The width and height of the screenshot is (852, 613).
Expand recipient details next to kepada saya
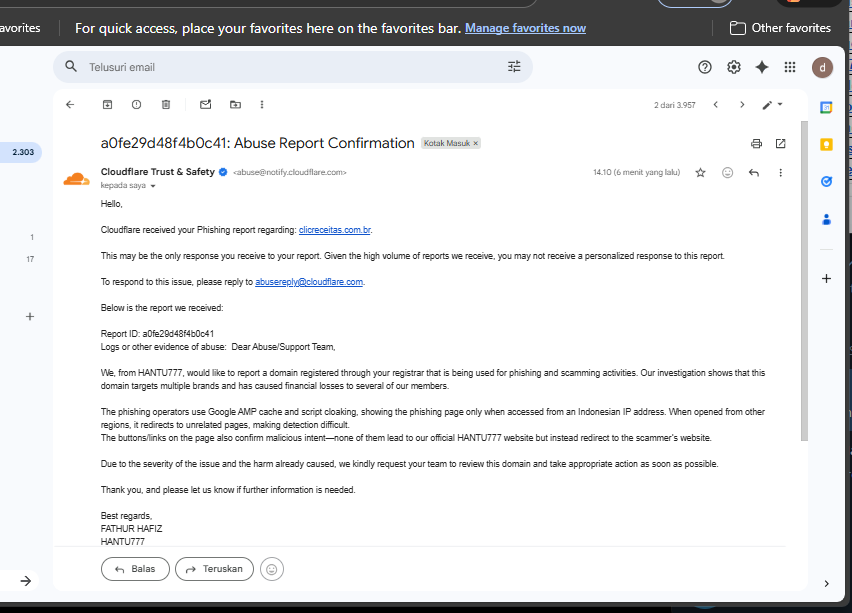click(153, 186)
